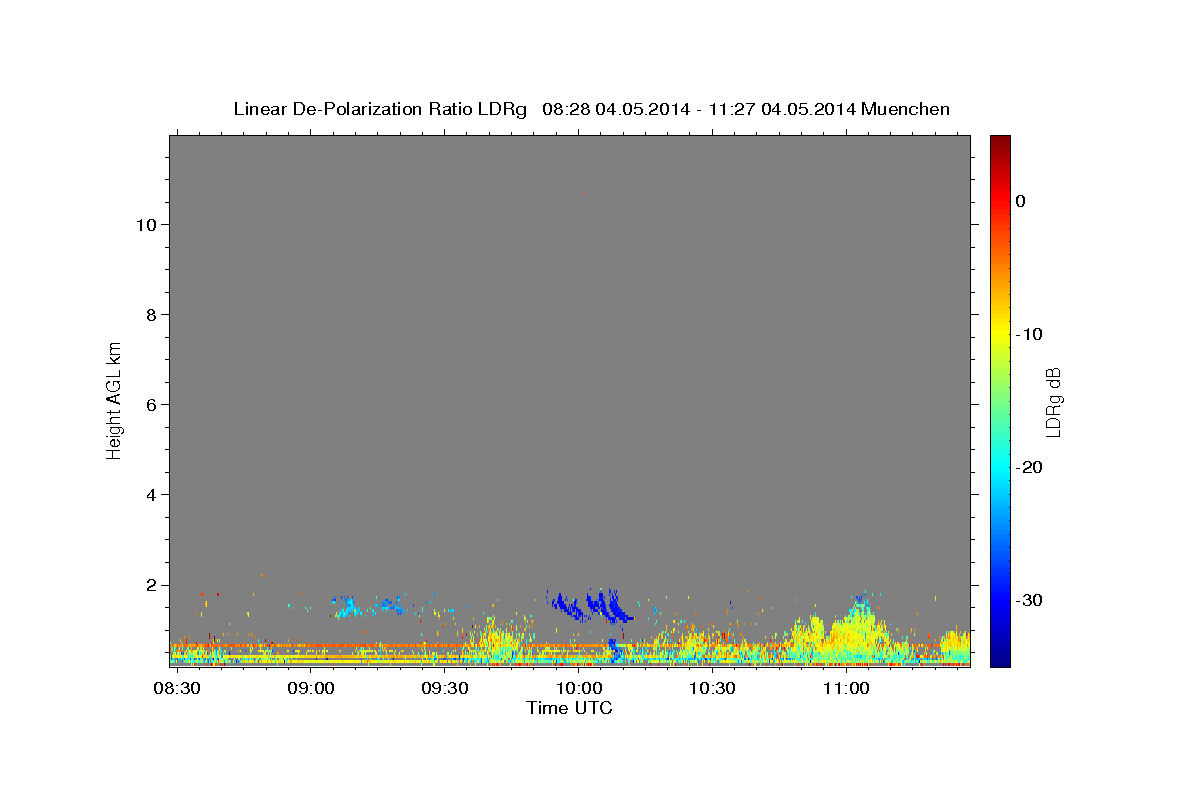
Task: Click the 09:30 time tick label
Action: click(x=445, y=689)
